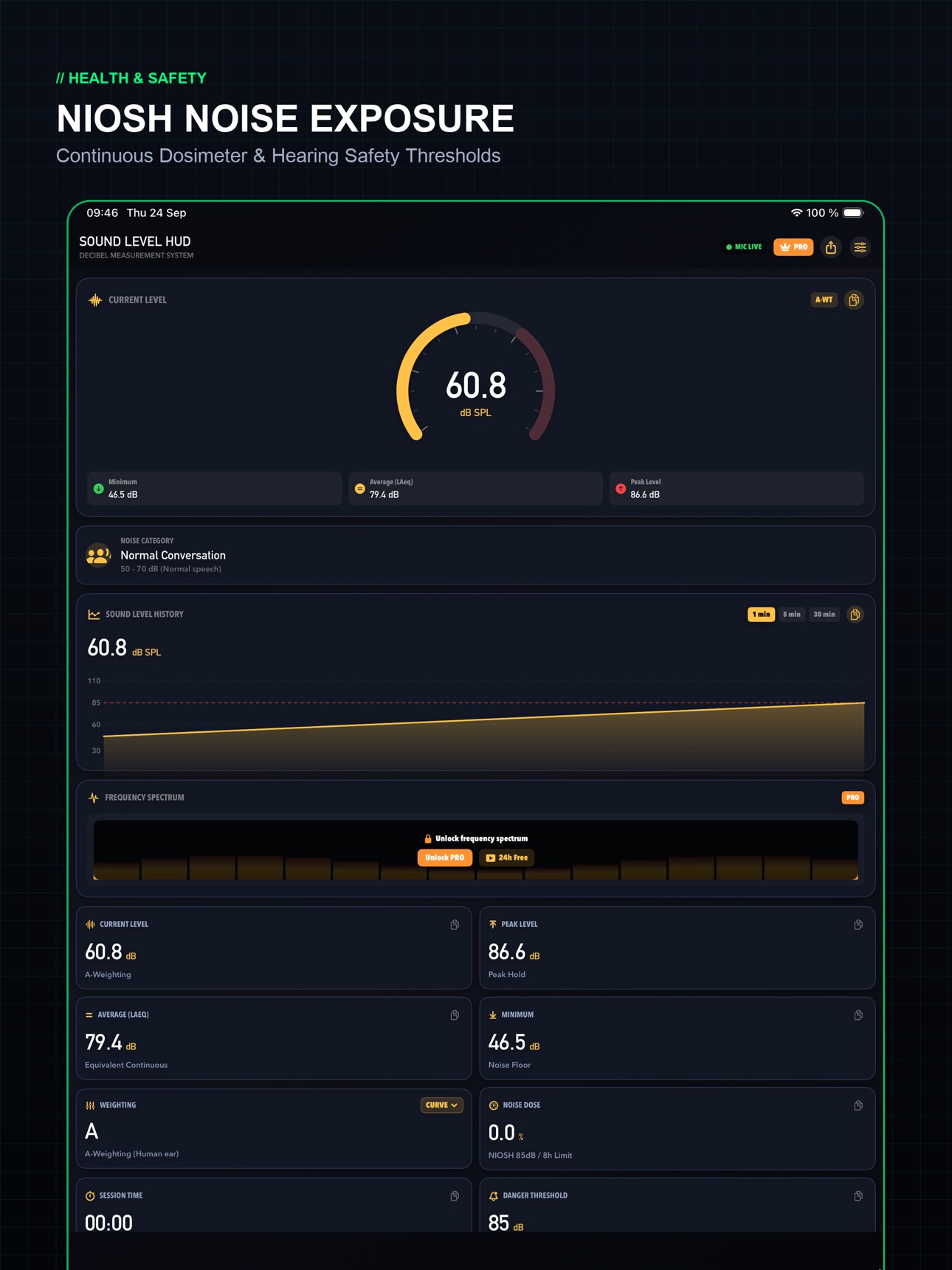This screenshot has height=1270, width=952.
Task: Select the 30 min history tab
Action: (x=824, y=614)
